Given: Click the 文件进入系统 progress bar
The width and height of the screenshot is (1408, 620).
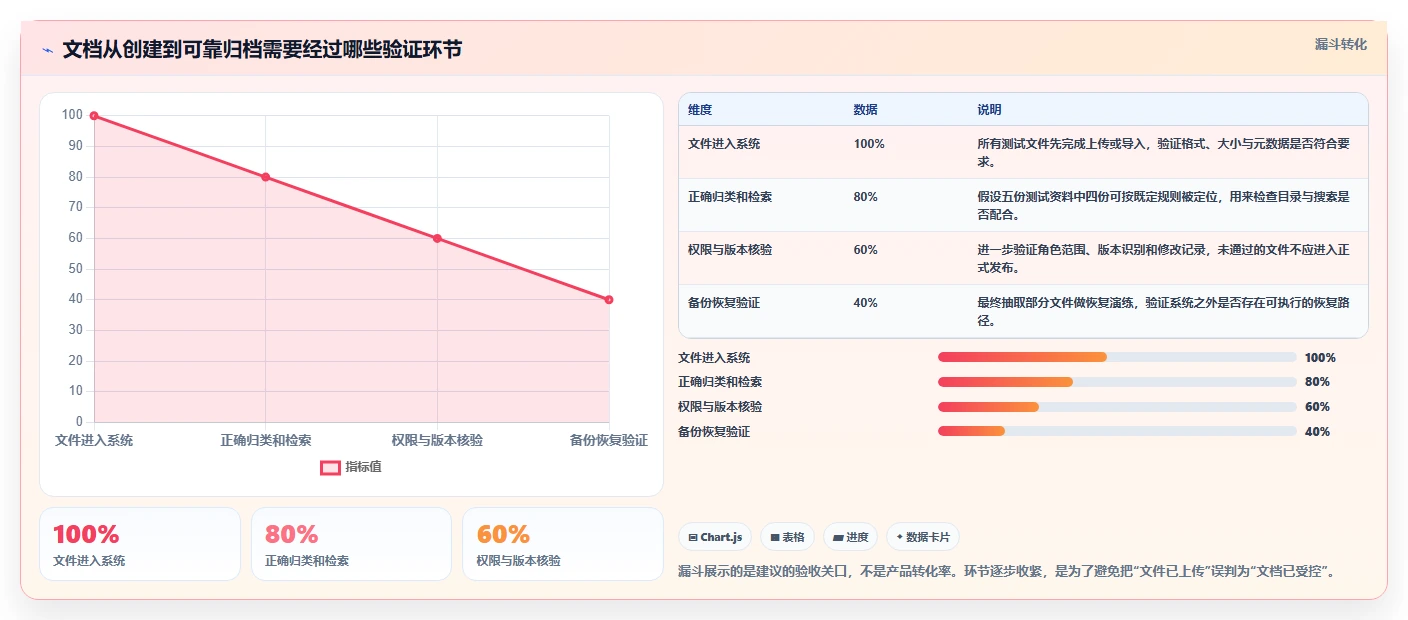Looking at the screenshot, I should point(1117,357).
